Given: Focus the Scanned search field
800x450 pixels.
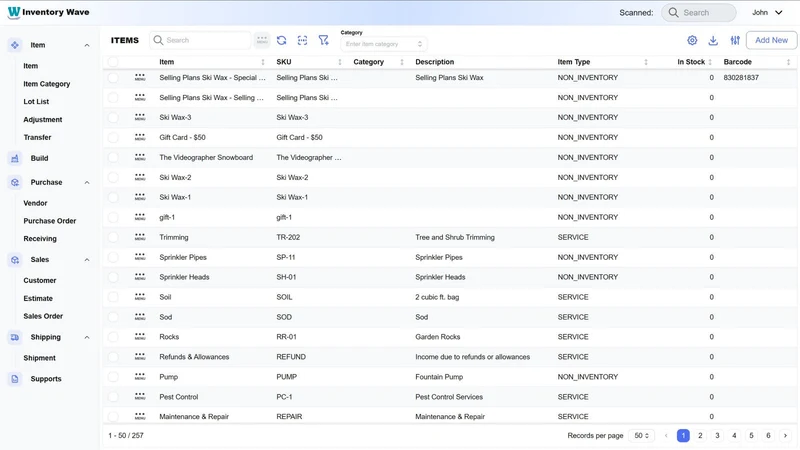Looking at the screenshot, I should 698,13.
